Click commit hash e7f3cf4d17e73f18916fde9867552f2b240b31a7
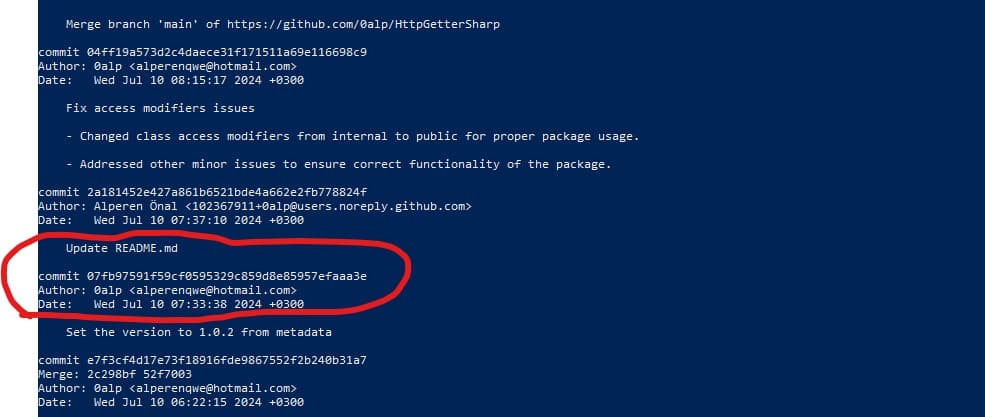The width and height of the screenshot is (985, 417). tap(227, 360)
